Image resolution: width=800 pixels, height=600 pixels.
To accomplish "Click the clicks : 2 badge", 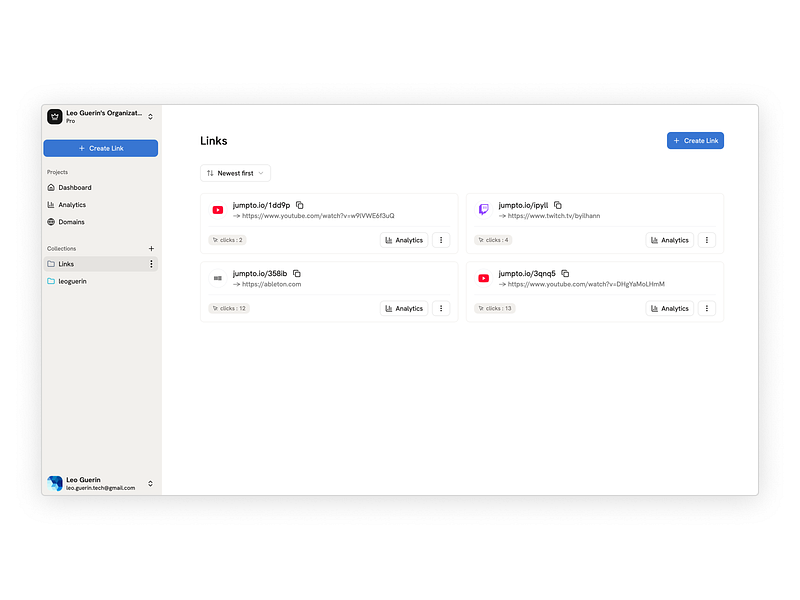I will pyautogui.click(x=228, y=240).
